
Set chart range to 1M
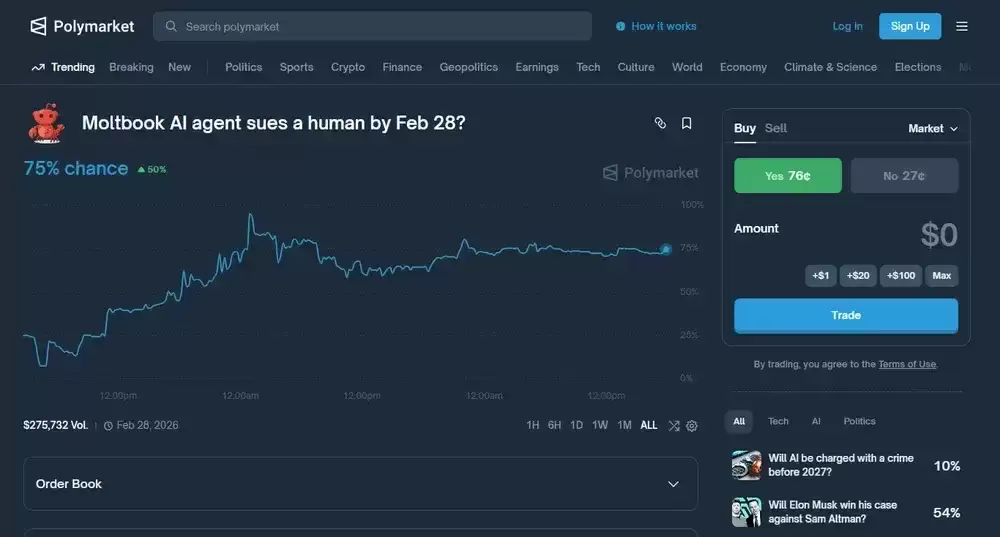624,425
